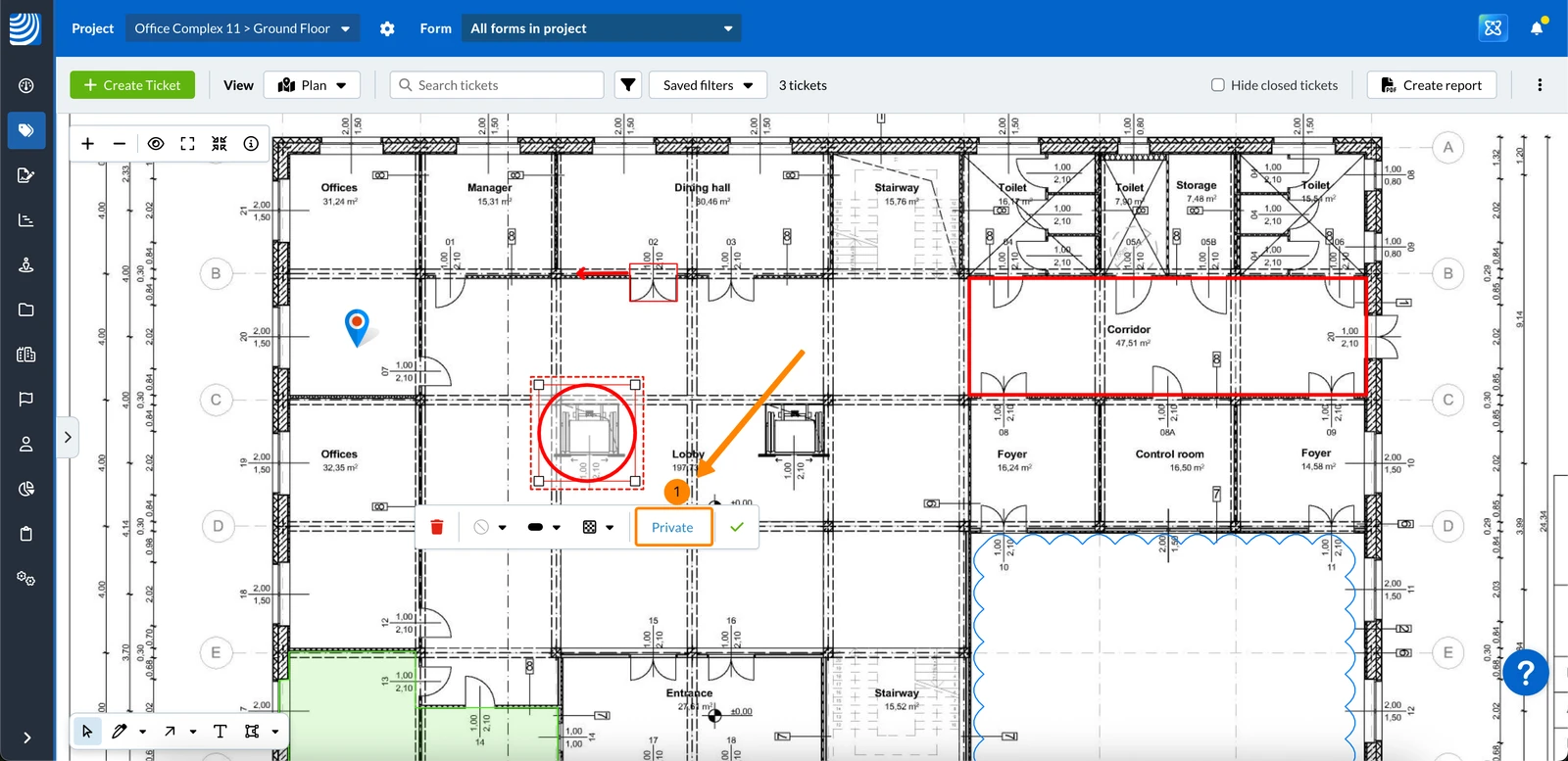Click the 'Dining hall' label on plan

click(x=702, y=187)
